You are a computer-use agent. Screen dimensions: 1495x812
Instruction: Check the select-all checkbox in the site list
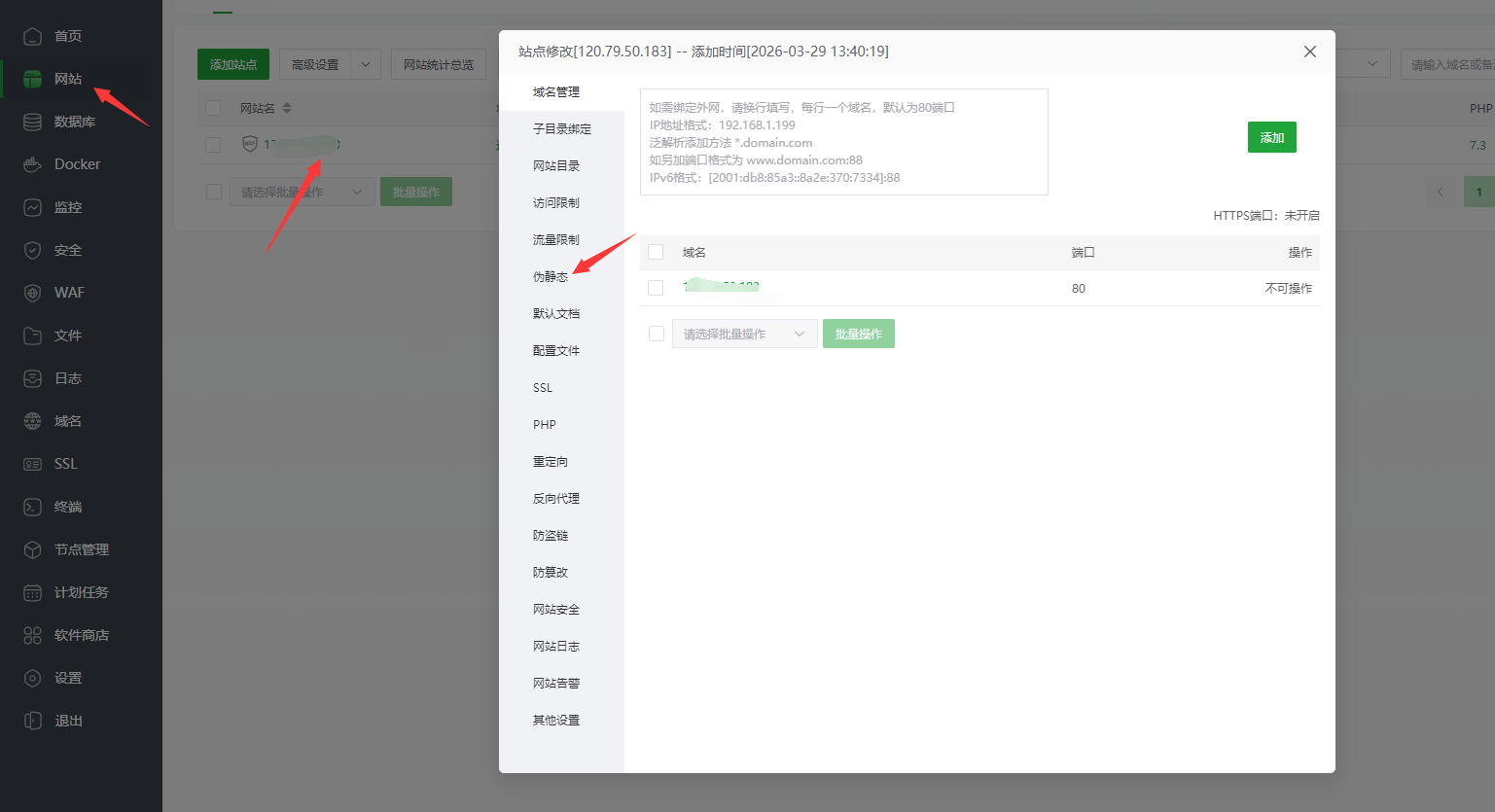point(213,108)
